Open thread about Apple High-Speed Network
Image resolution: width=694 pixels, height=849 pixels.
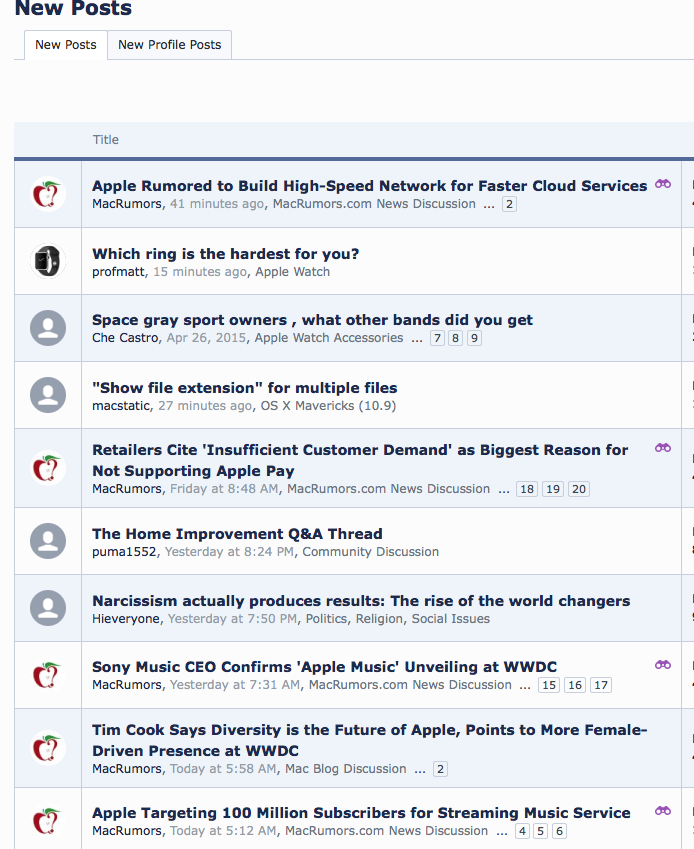pos(370,186)
